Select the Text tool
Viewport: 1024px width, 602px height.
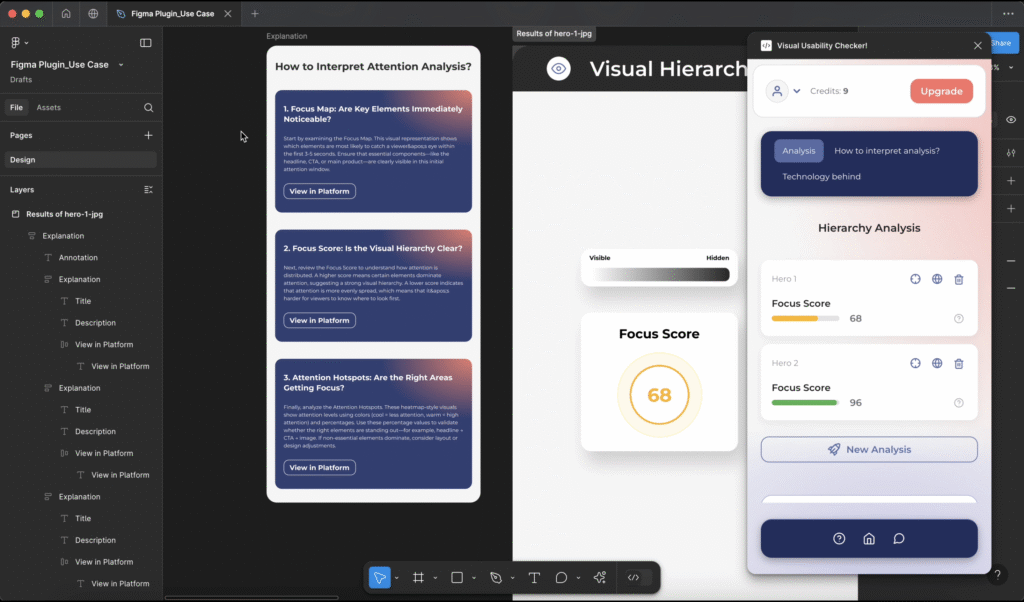[534, 578]
